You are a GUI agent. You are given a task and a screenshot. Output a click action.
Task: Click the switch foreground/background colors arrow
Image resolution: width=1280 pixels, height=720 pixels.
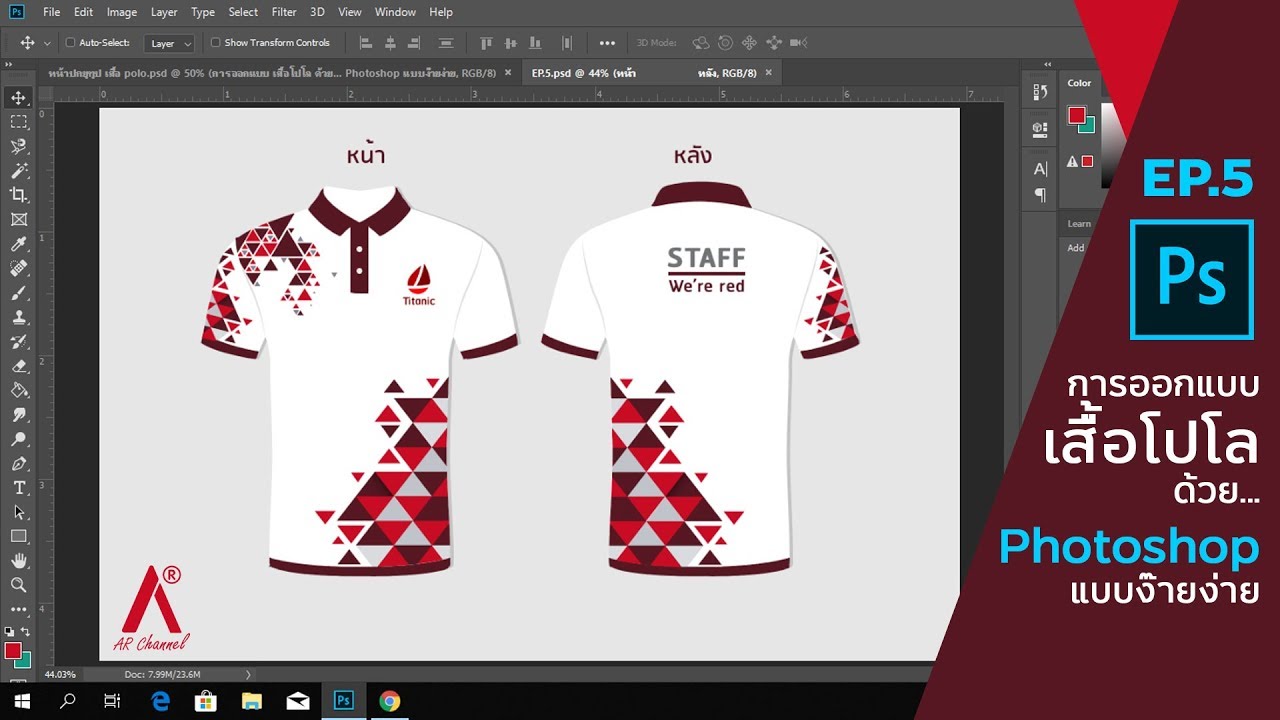(x=27, y=632)
